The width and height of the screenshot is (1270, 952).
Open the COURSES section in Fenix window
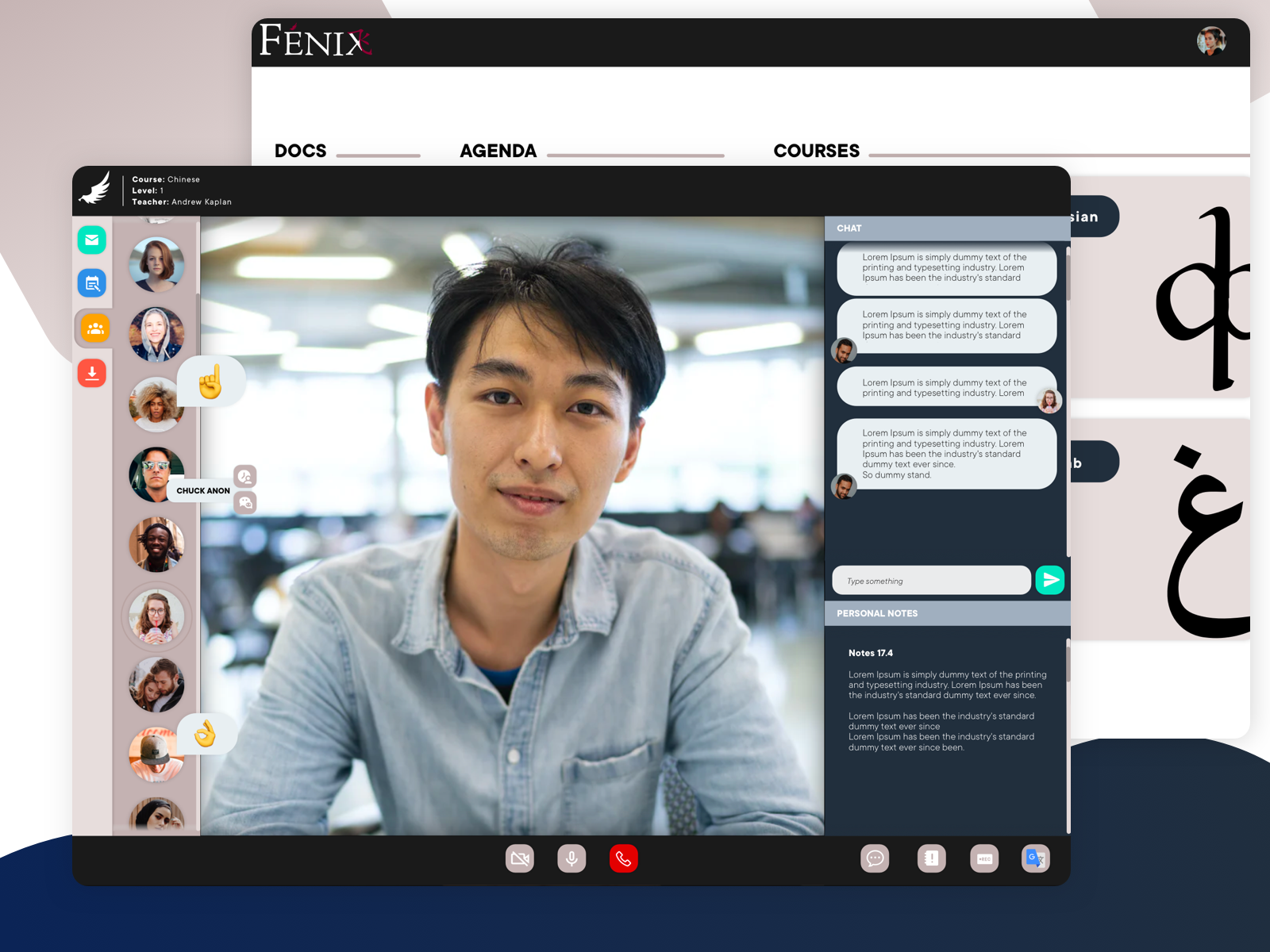[817, 151]
